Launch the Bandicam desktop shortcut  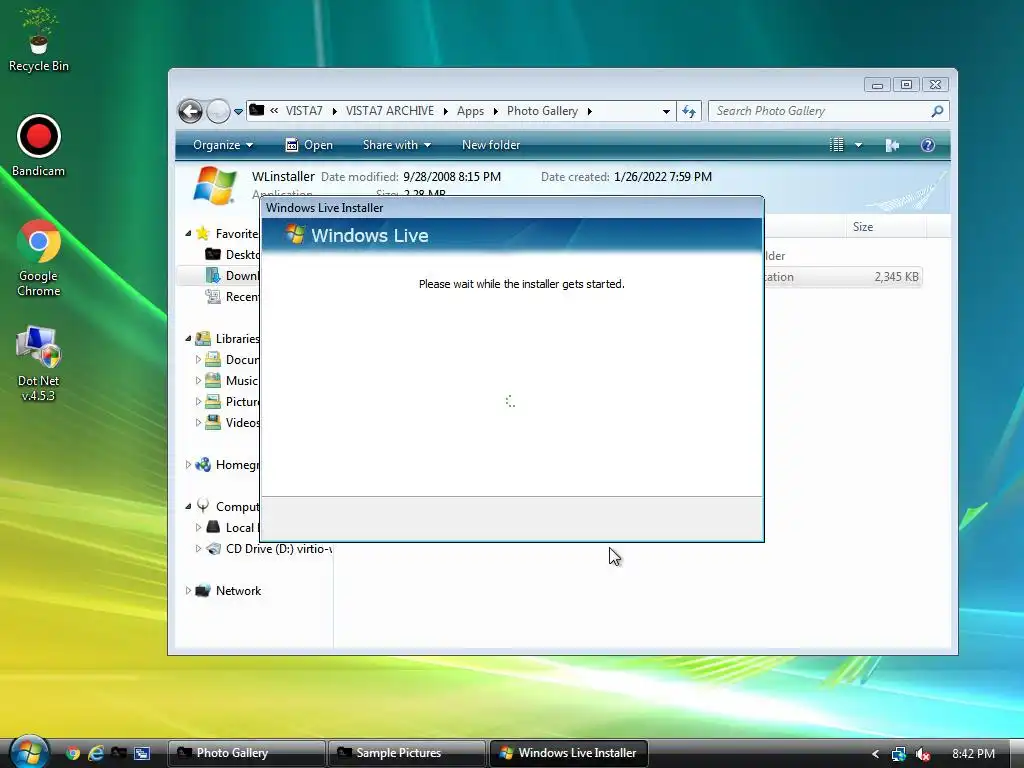point(39,146)
